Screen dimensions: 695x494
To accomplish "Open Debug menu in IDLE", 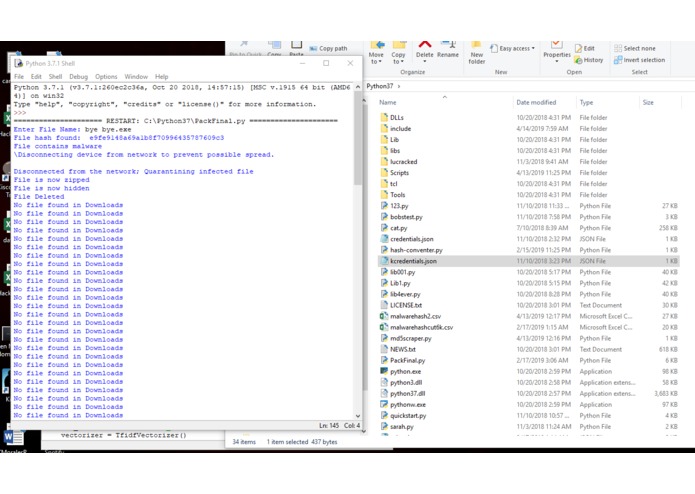I will point(78,77).
